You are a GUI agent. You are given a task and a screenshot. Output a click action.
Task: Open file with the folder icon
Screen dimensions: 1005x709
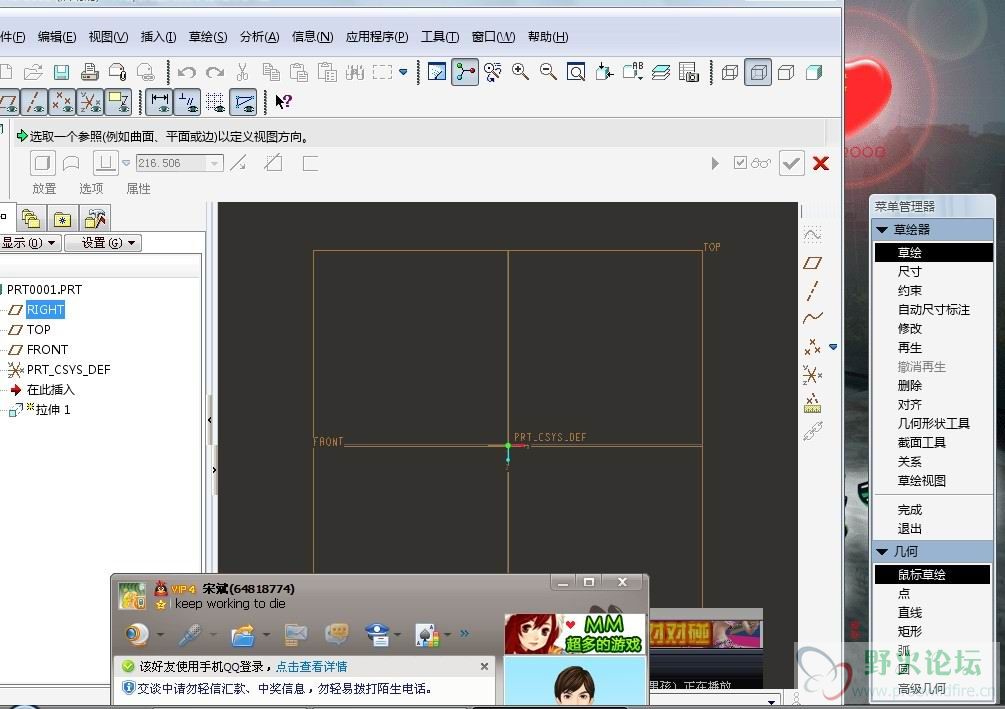tap(33, 72)
